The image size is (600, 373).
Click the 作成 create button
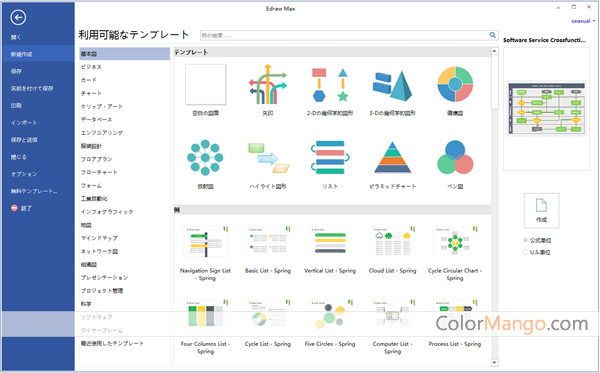pos(541,210)
